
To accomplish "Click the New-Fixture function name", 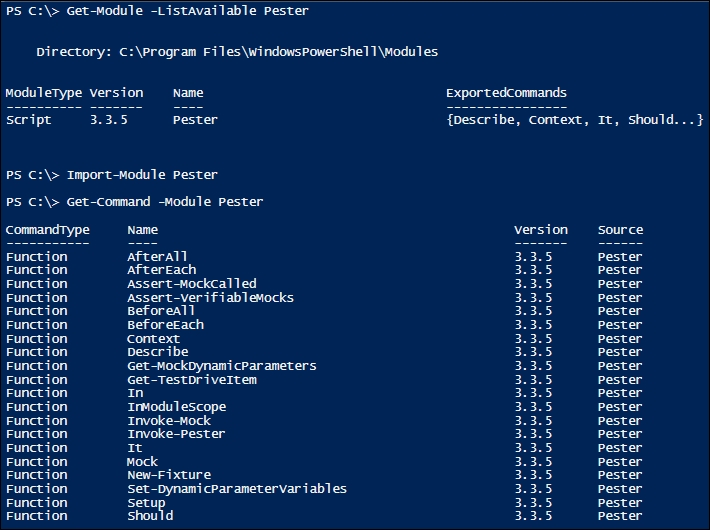I will point(169,475).
